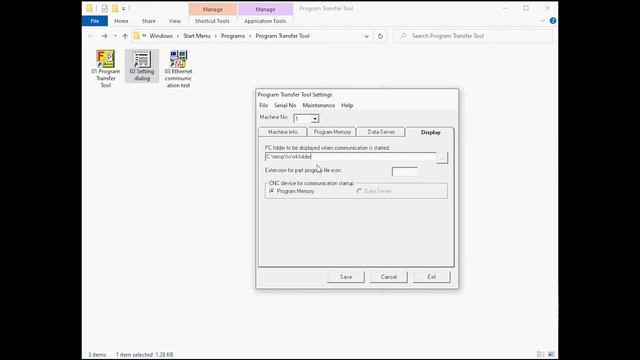Select Data Server radio button
640x360 pixels.
(x=359, y=191)
